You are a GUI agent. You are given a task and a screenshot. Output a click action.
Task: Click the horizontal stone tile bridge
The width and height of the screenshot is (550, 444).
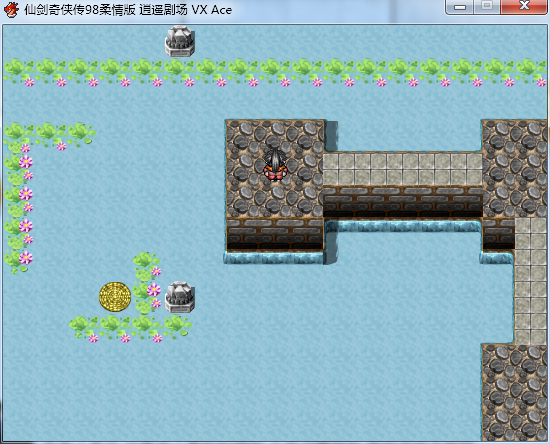point(402,169)
